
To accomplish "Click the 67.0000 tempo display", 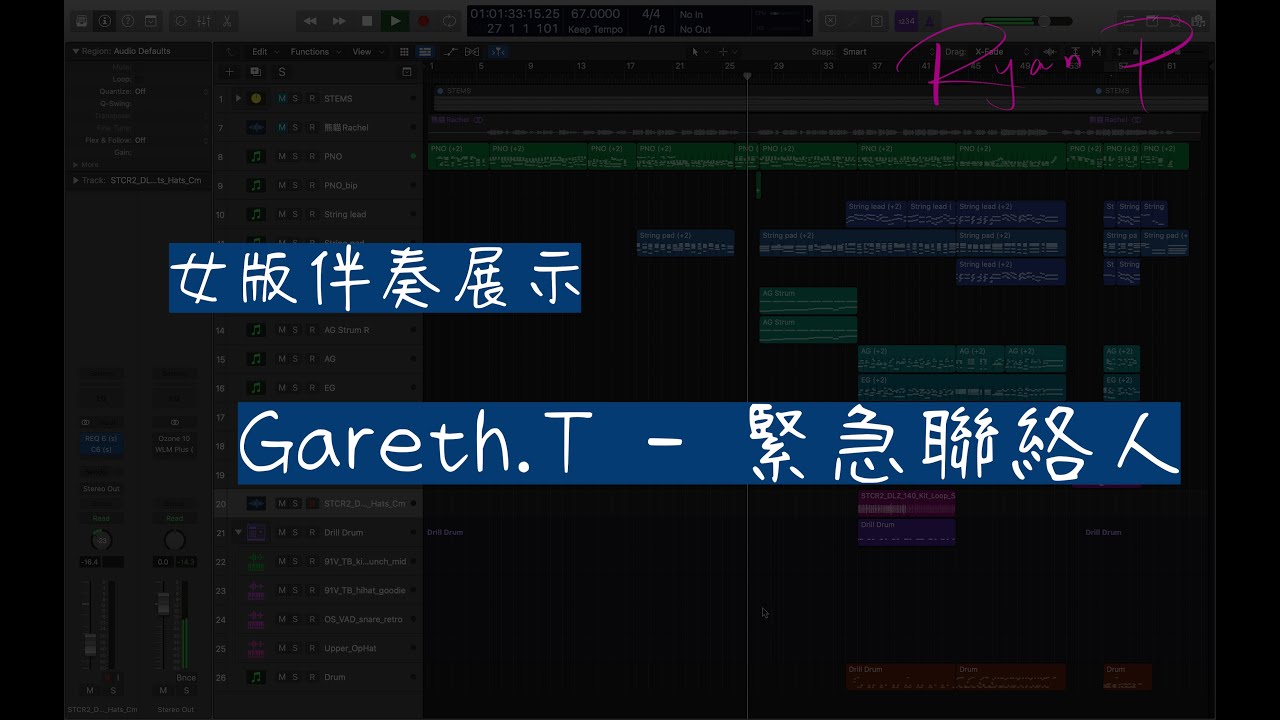I will tap(595, 14).
